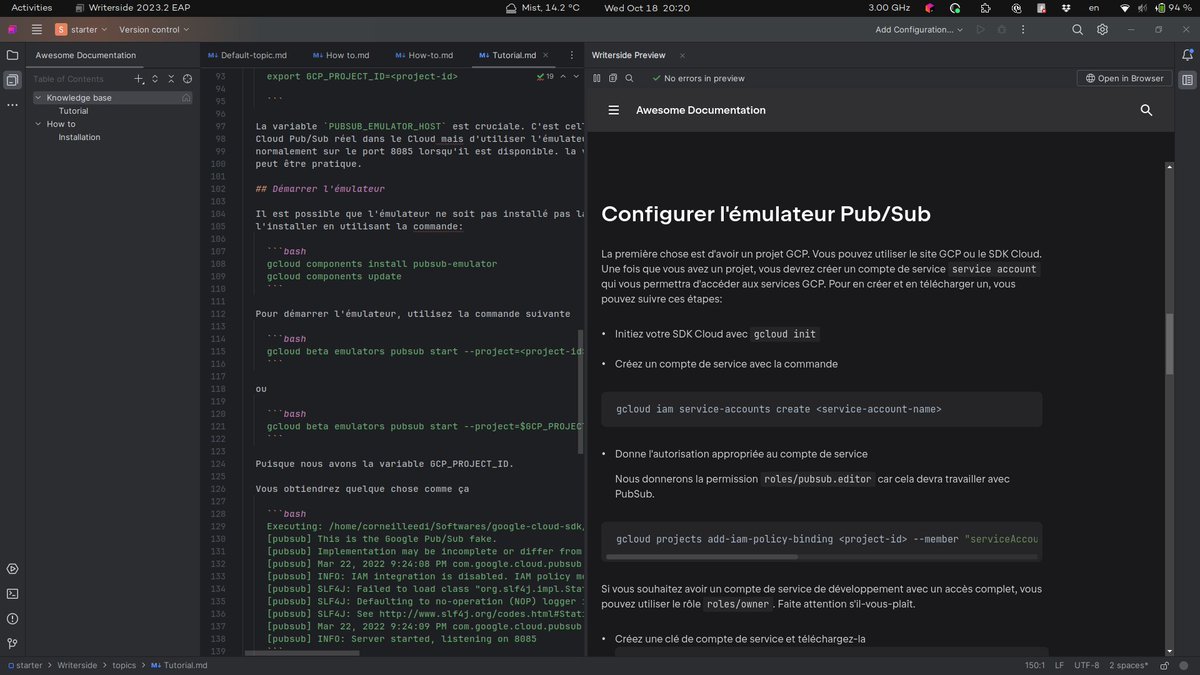Jump to next highlighted problem arrow
This screenshot has width=1200, height=675.
(x=575, y=76)
